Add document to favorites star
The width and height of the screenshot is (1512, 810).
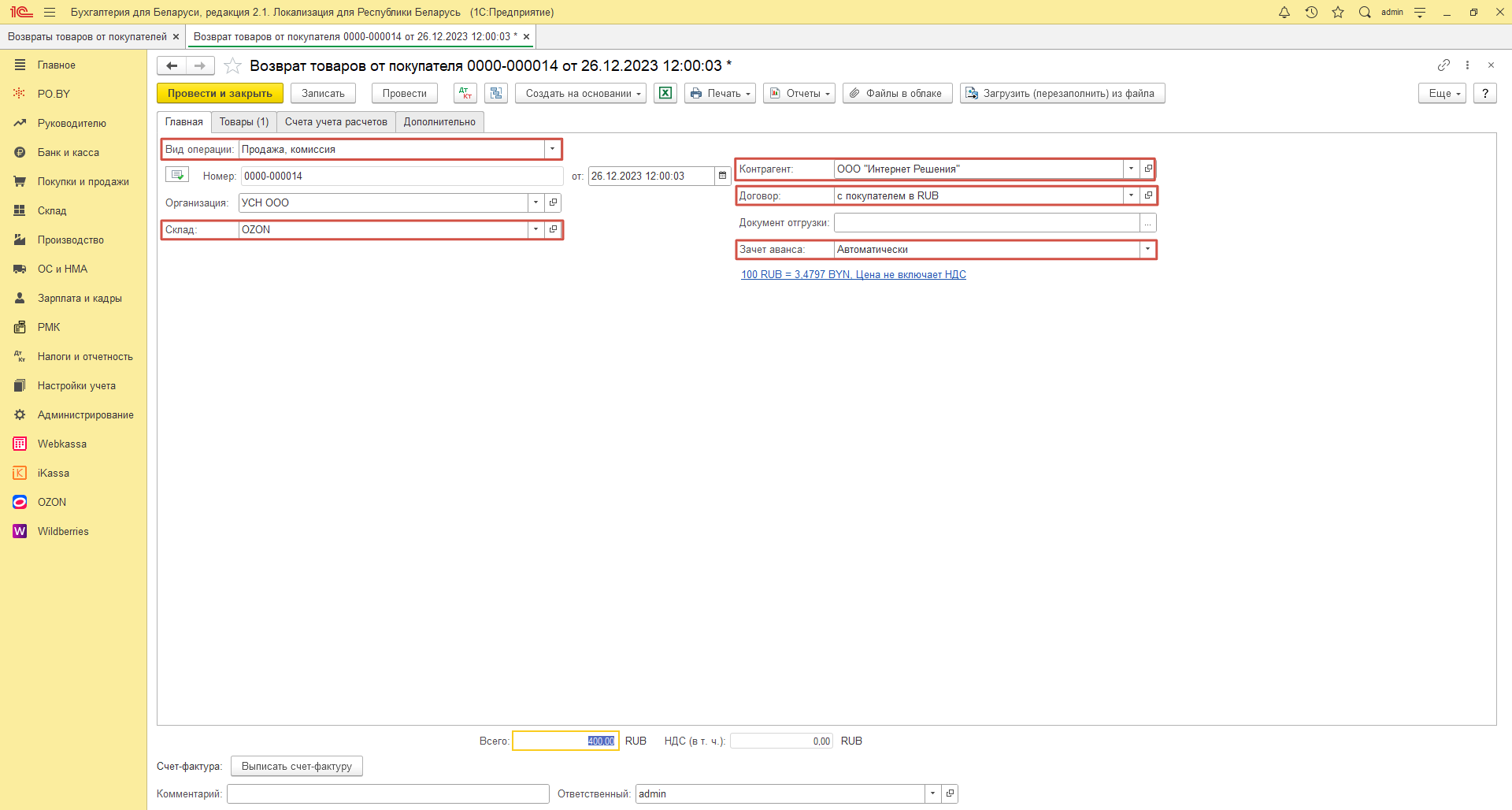click(x=232, y=65)
